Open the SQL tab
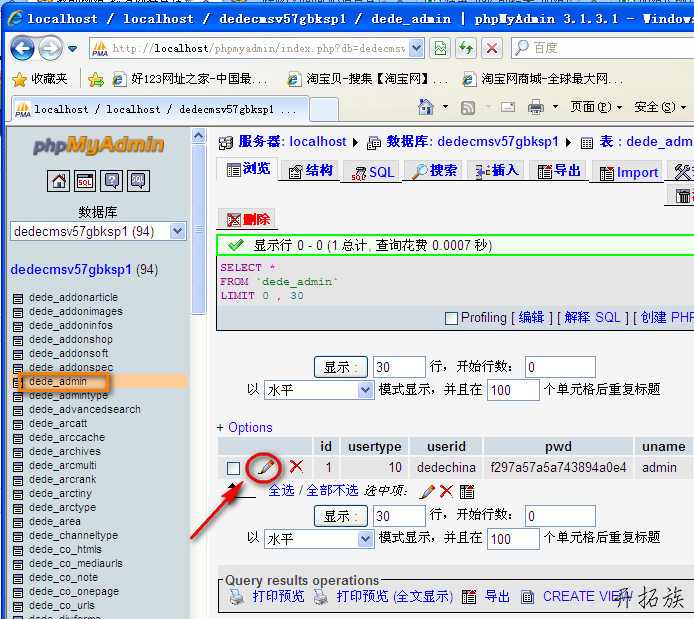This screenshot has width=694, height=619. click(x=372, y=171)
